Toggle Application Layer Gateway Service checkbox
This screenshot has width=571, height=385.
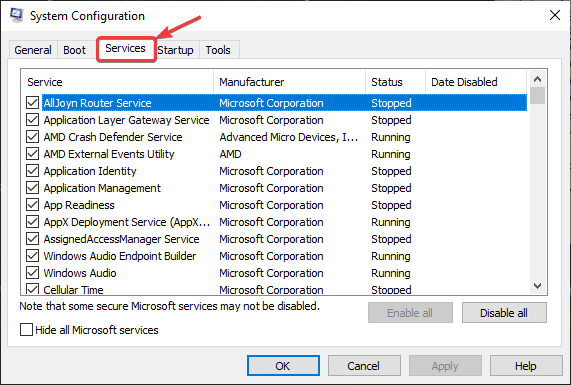pos(32,120)
